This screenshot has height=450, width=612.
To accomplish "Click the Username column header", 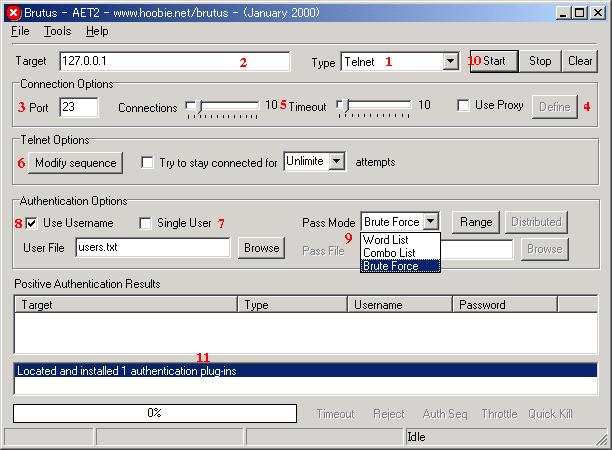I will click(x=400, y=304).
